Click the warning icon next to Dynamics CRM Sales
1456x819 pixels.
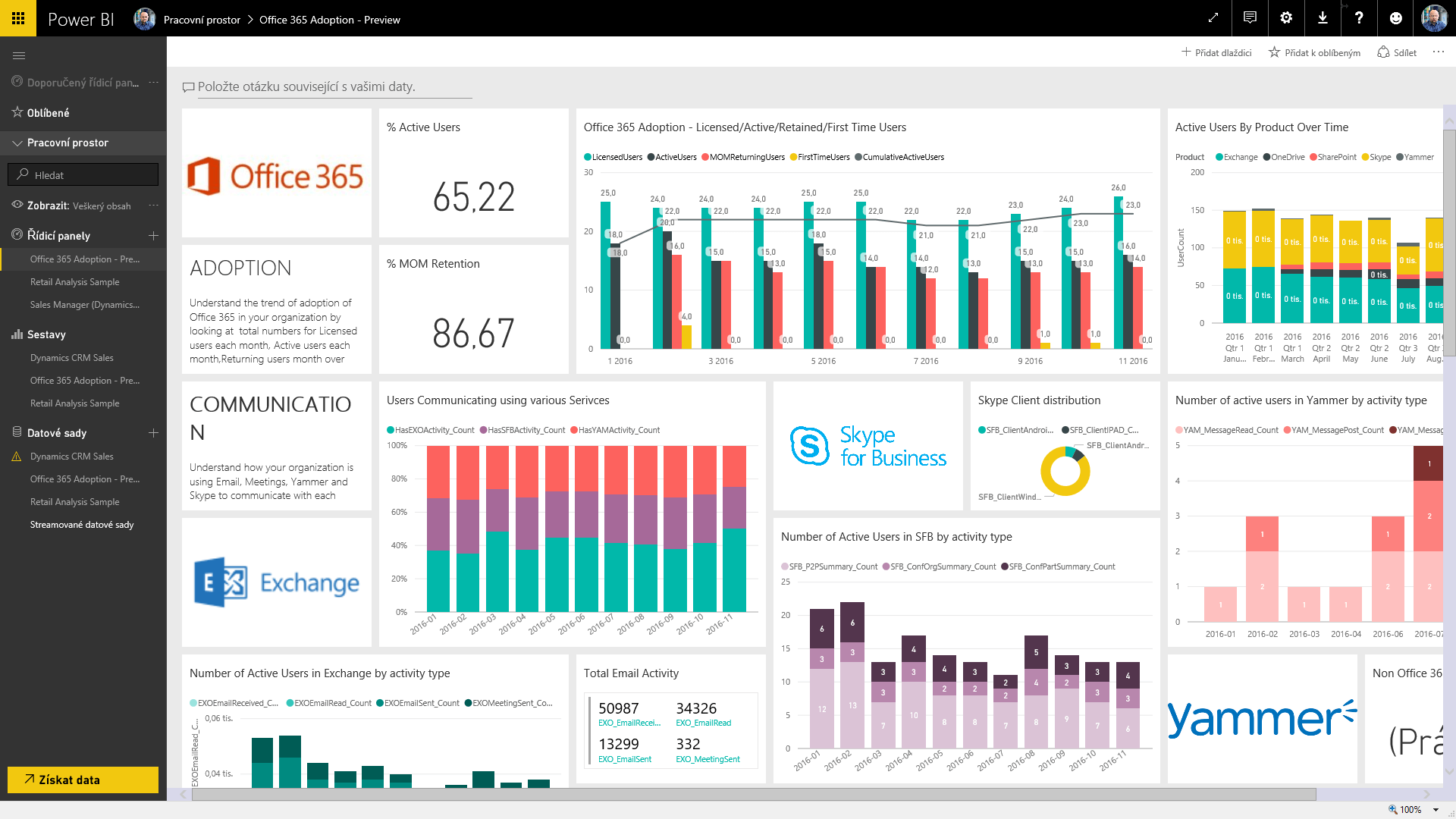17,457
